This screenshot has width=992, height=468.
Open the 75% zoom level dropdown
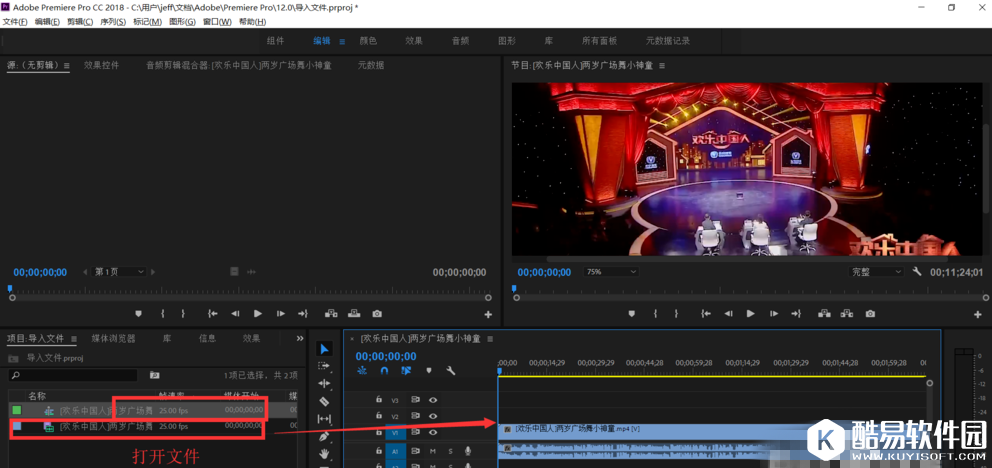pyautogui.click(x=610, y=272)
